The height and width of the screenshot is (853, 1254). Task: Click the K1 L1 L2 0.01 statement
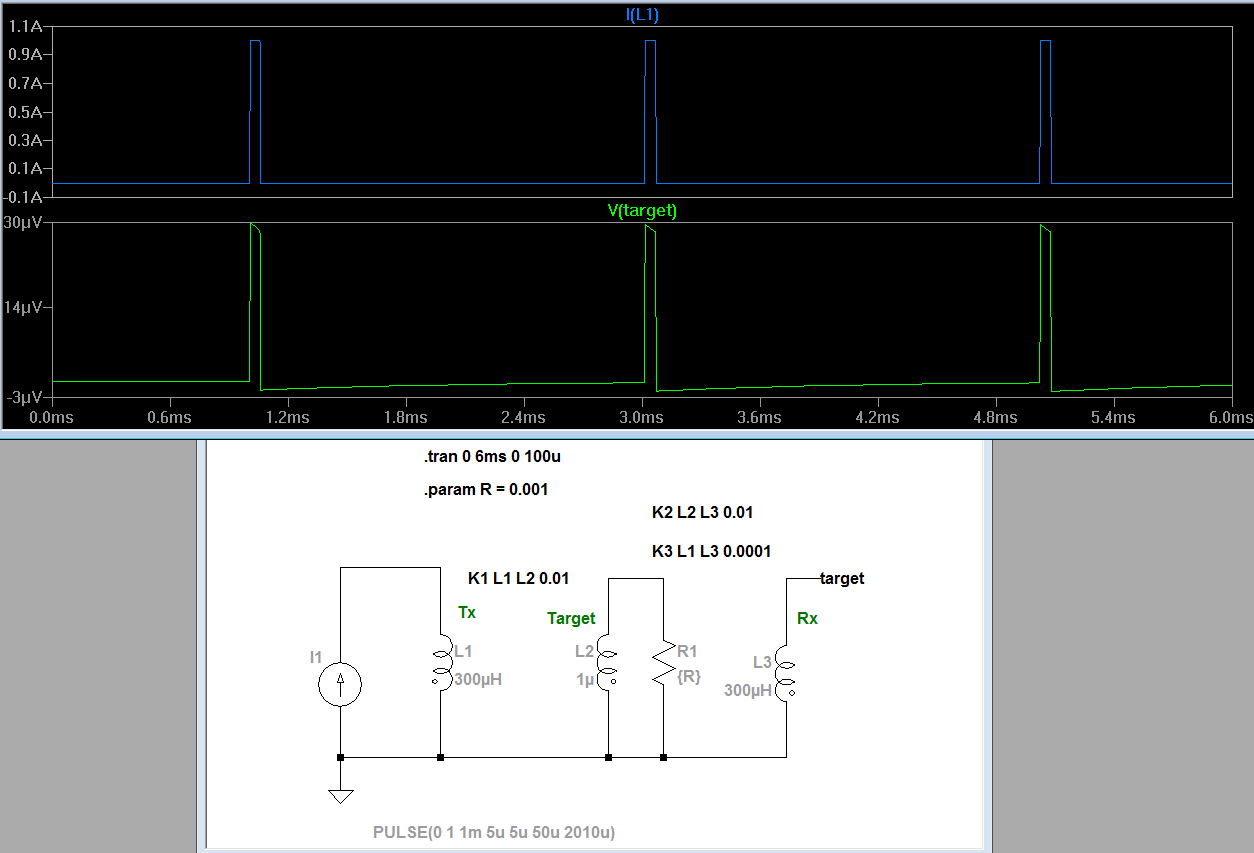(518, 578)
